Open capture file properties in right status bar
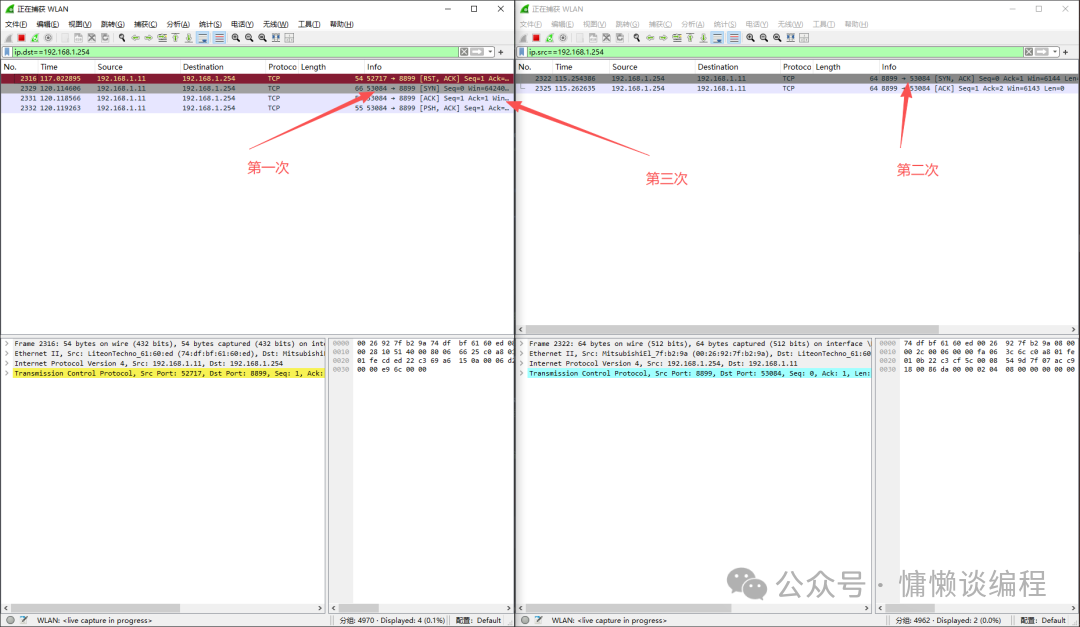1080x627 pixels. pyautogui.click(x=539, y=620)
